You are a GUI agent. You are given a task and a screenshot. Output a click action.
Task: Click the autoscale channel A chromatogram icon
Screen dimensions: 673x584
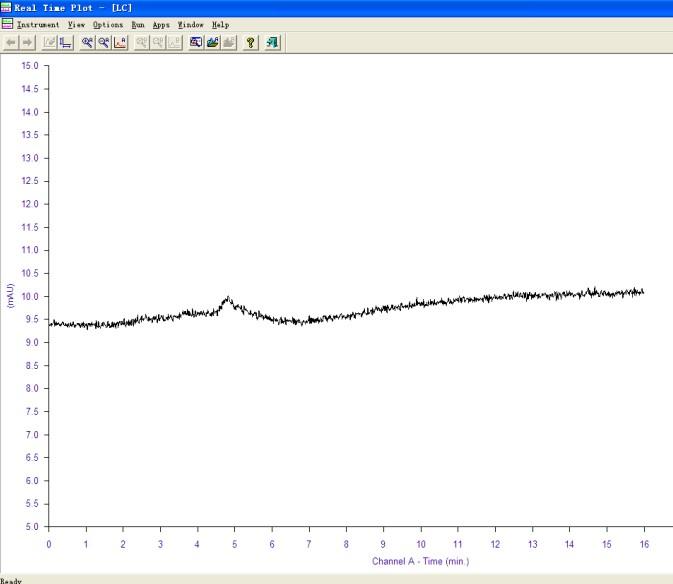(120, 42)
